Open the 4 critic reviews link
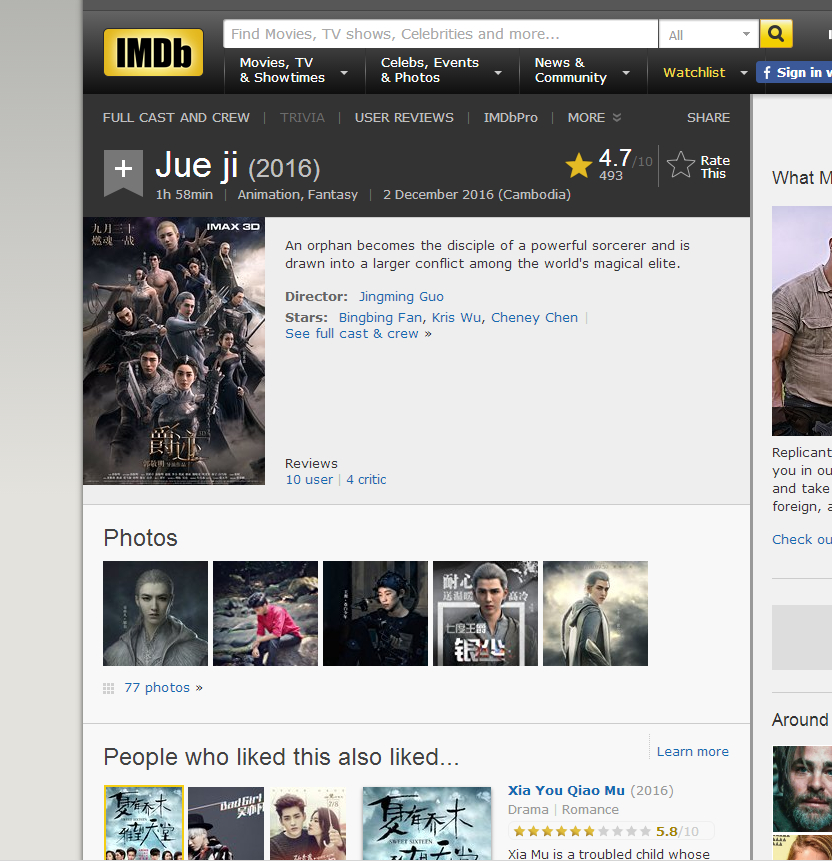The image size is (832, 861). 366,479
